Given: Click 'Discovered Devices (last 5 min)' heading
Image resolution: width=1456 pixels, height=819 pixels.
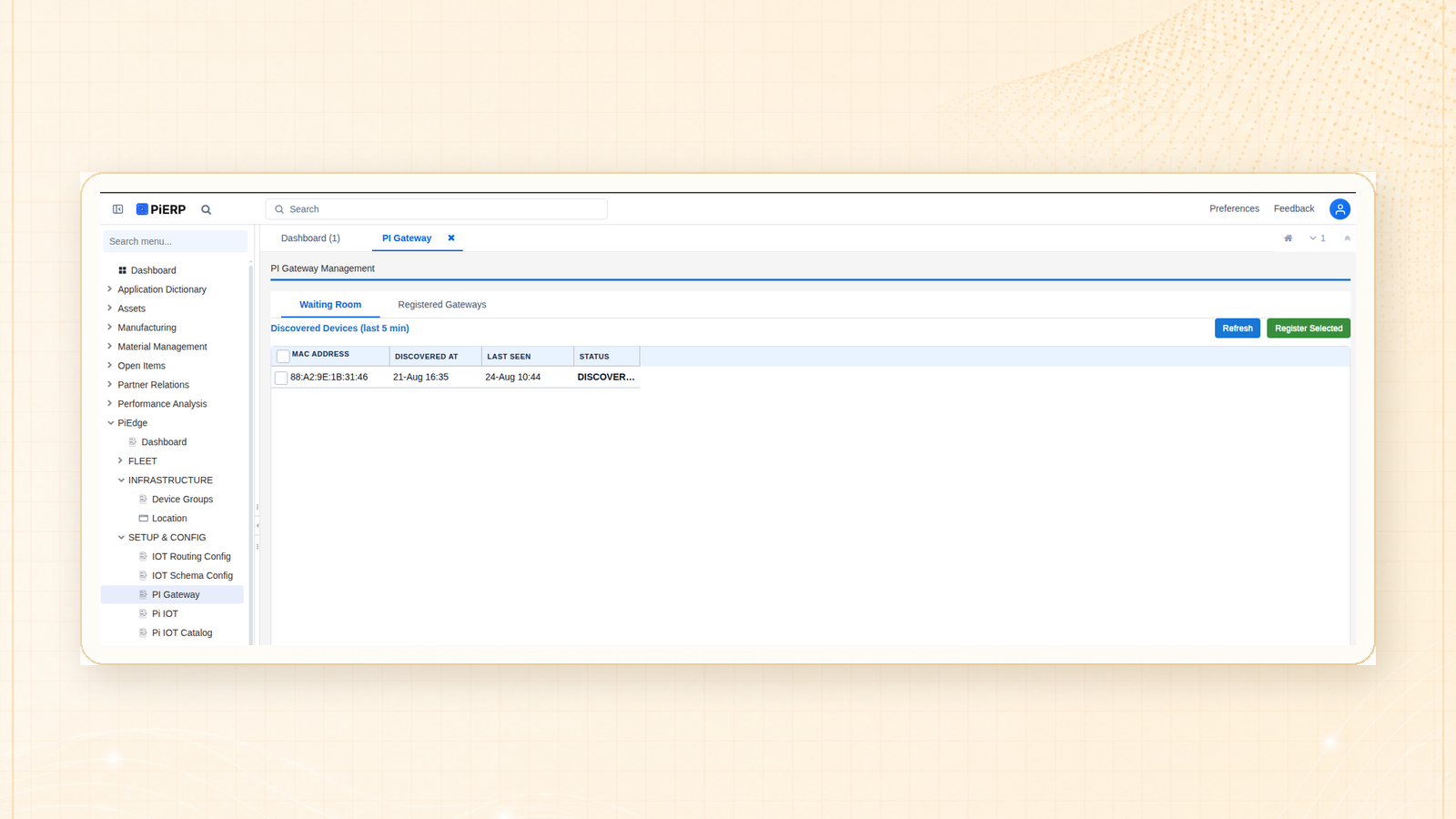Looking at the screenshot, I should (339, 329).
